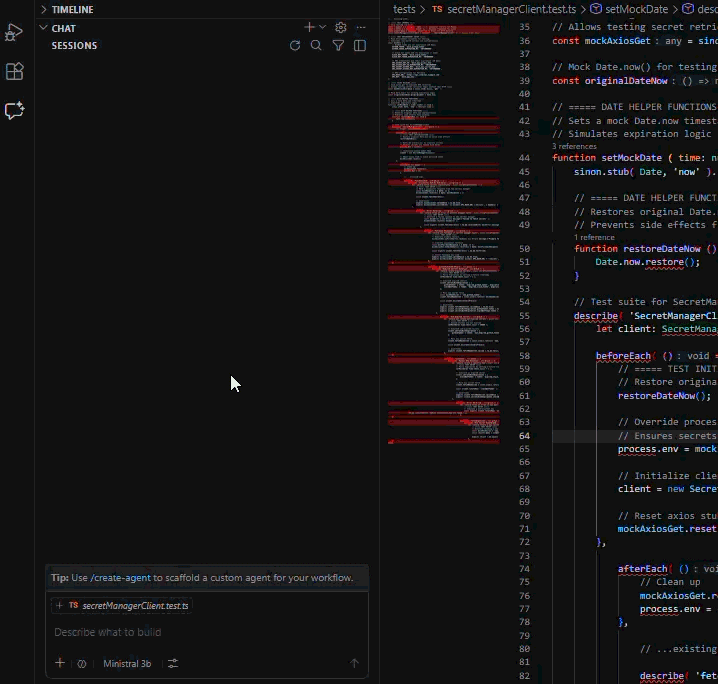718x684 pixels.
Task: Focus the 'Describe what to build' input
Action: tap(206, 632)
